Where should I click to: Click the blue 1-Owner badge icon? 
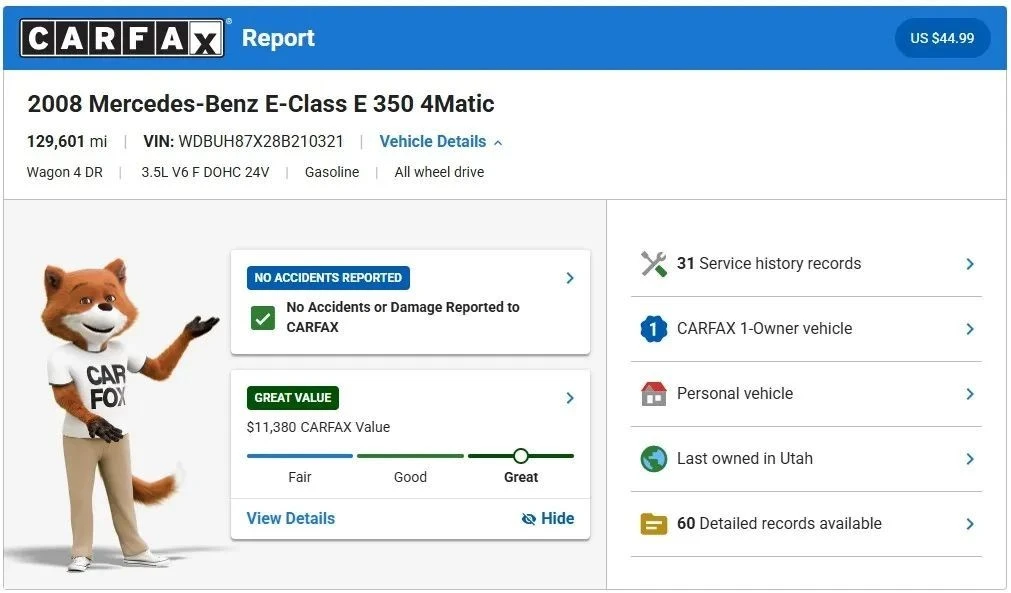point(654,329)
